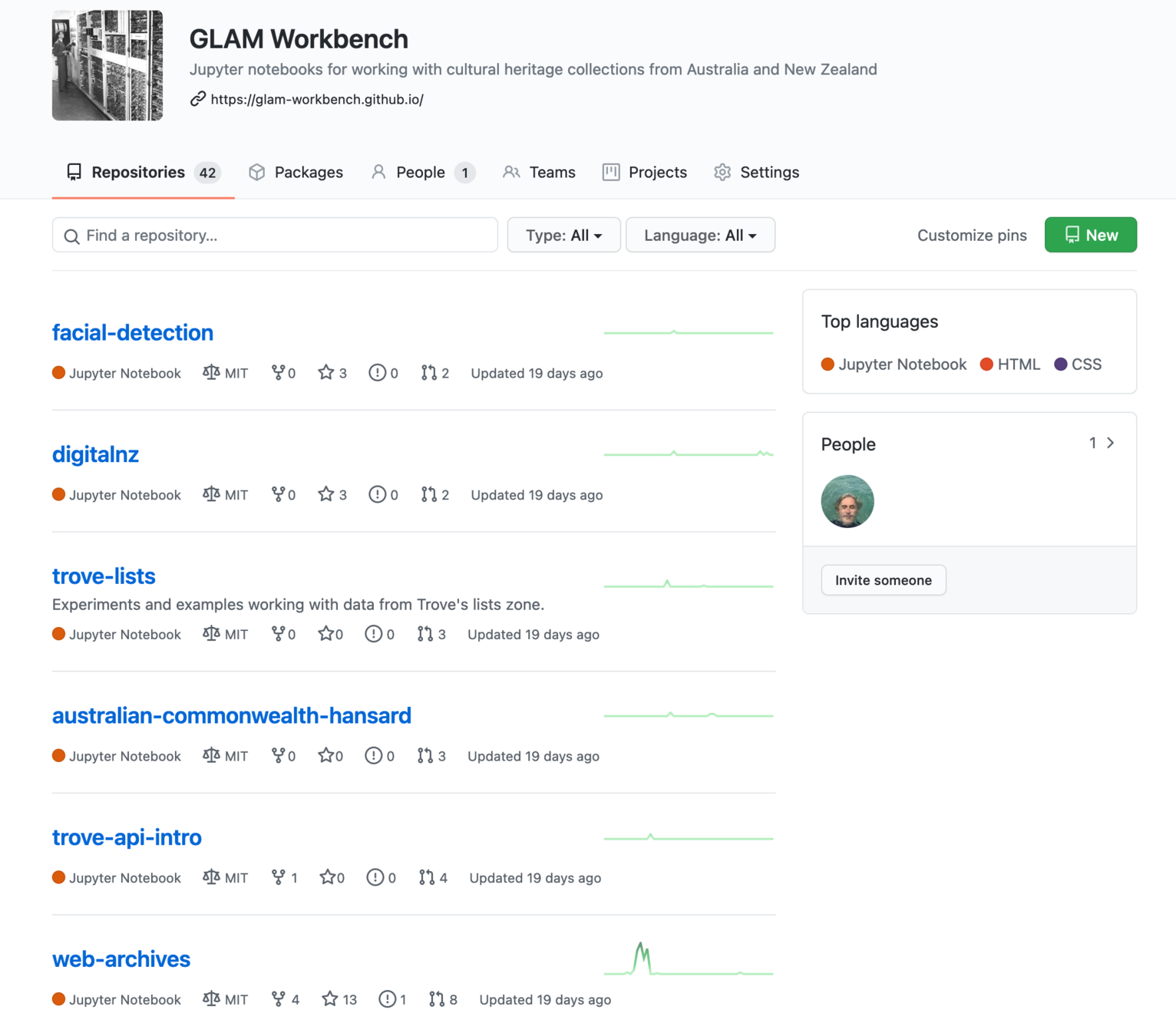
Task: Open the facial-detection repository
Action: tap(133, 332)
